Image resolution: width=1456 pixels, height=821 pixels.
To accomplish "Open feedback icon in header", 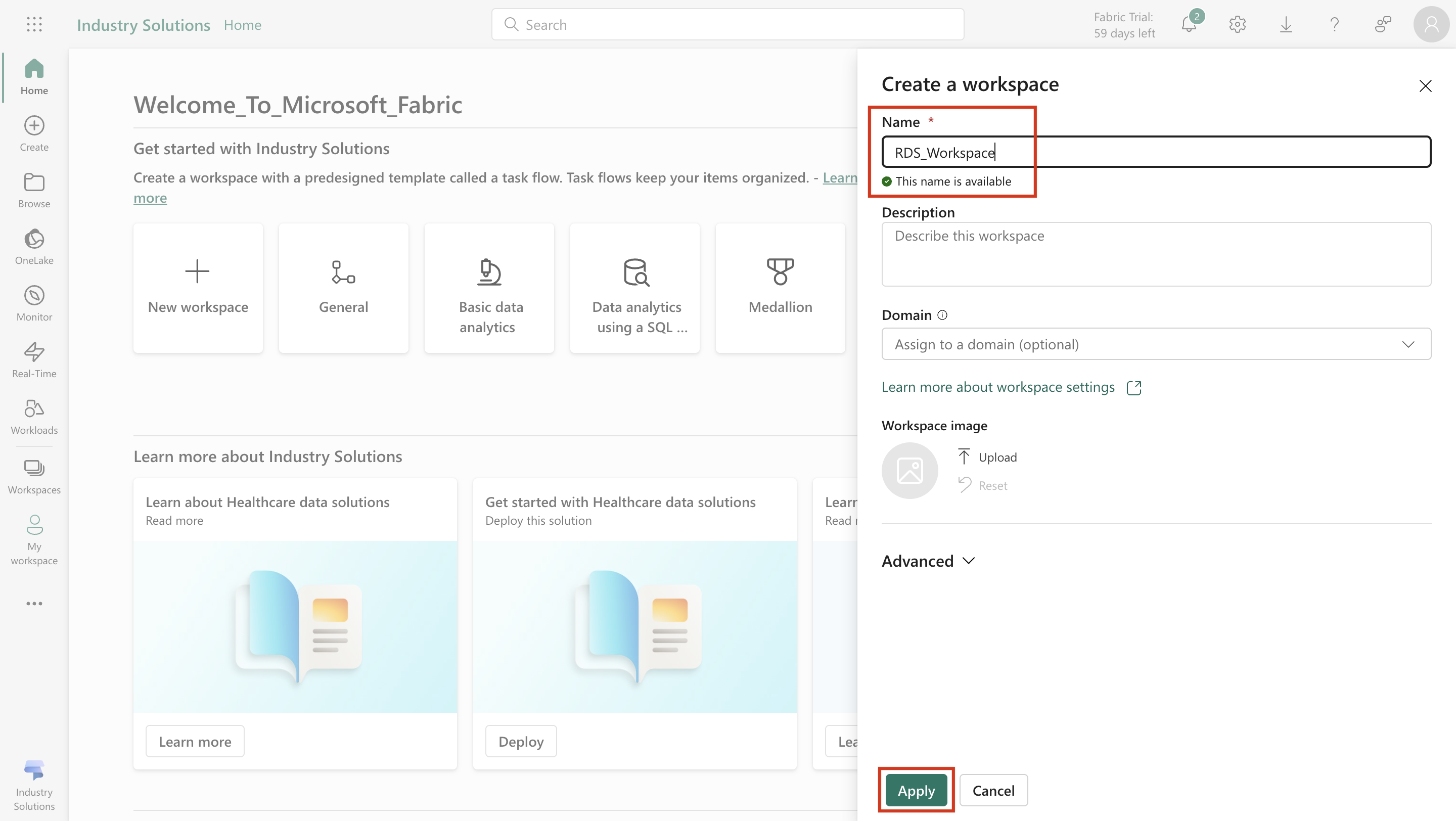I will pyautogui.click(x=1383, y=24).
